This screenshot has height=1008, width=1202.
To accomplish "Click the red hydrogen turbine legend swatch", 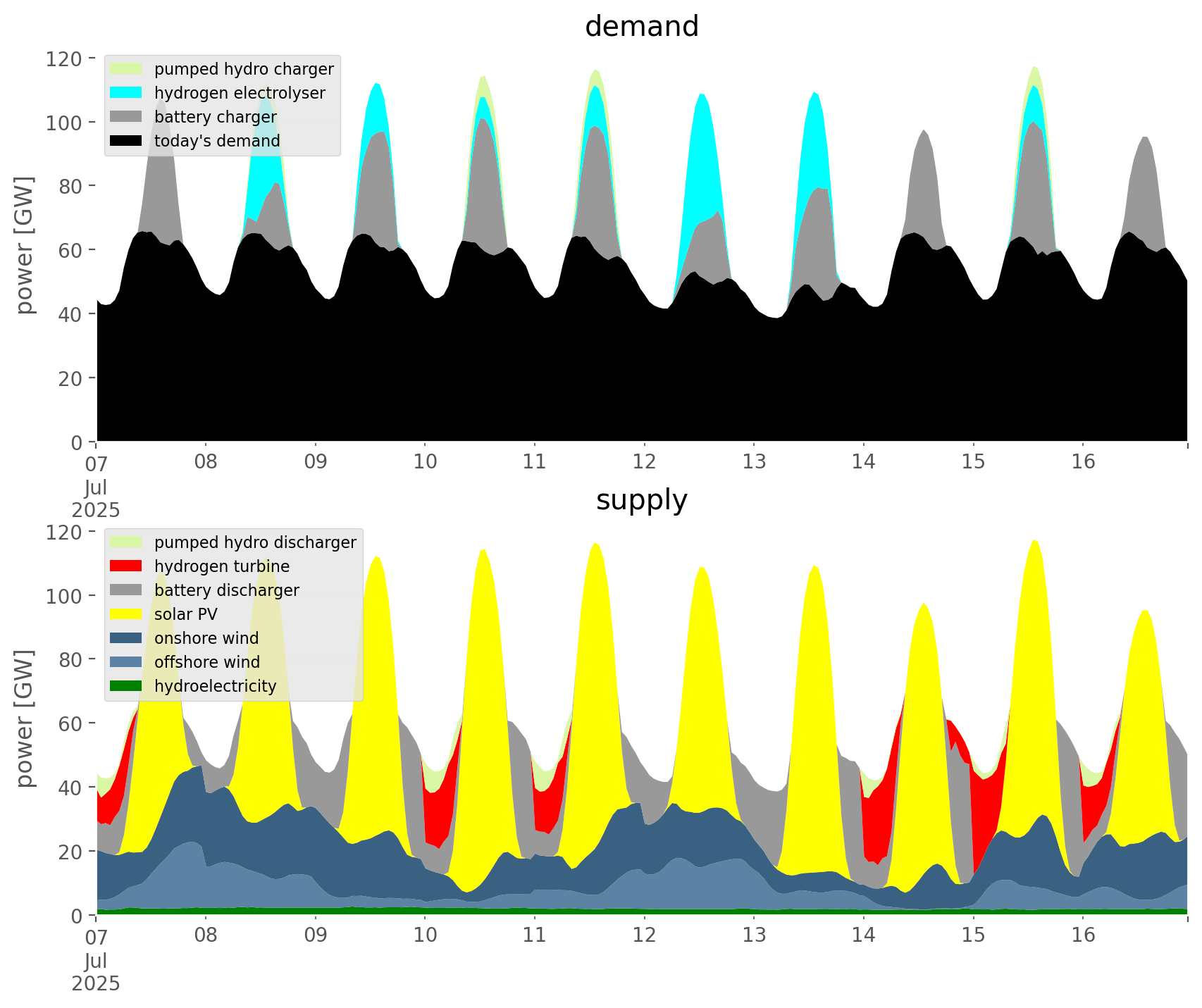I will click(x=126, y=566).
